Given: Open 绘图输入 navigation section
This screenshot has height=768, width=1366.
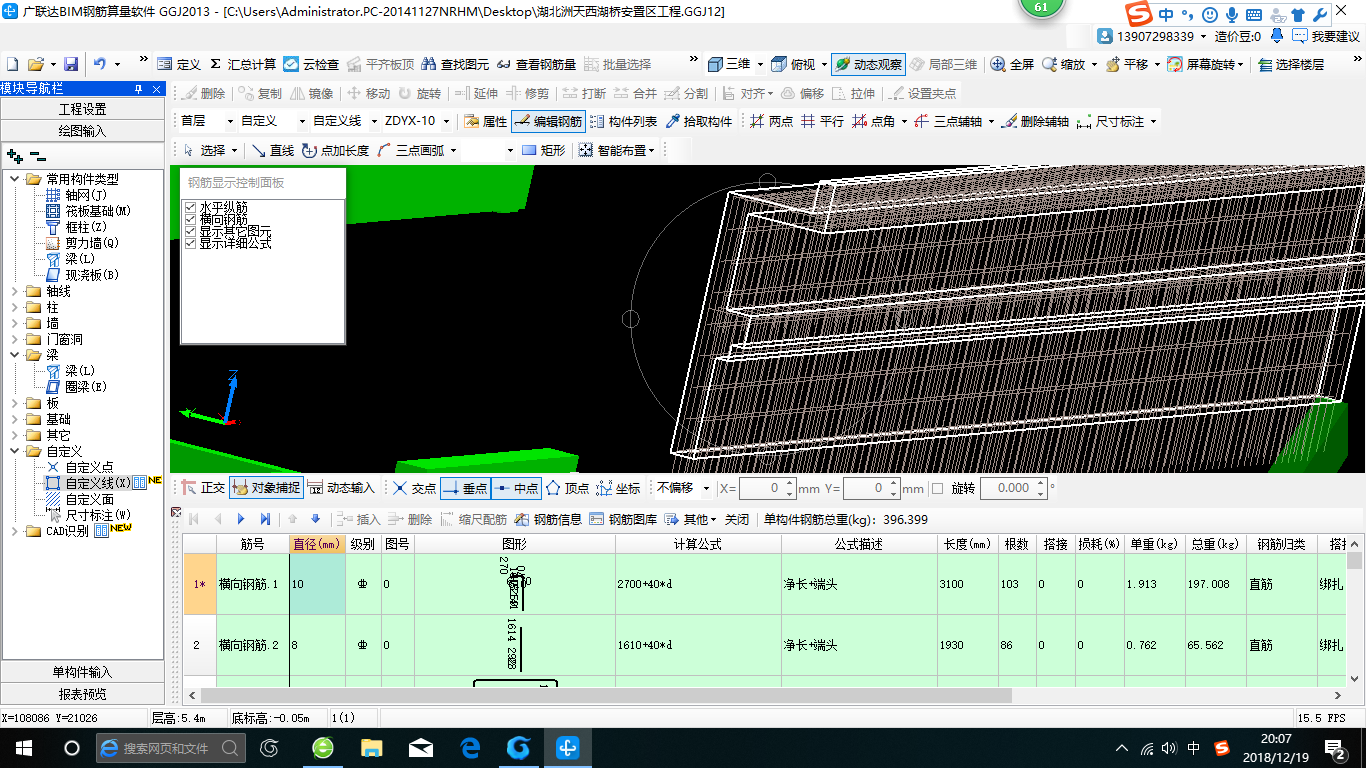Looking at the screenshot, I should point(82,131).
